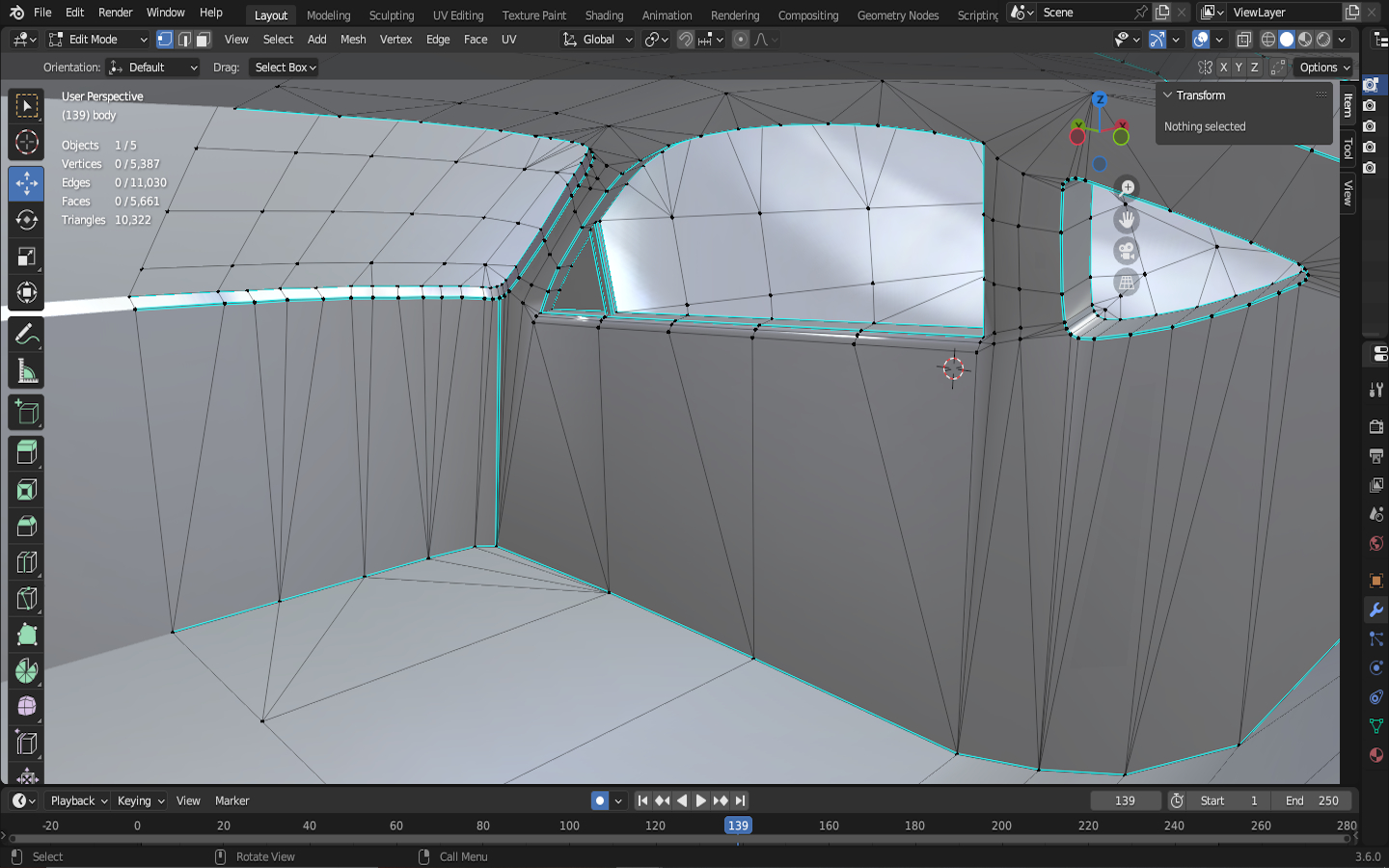Click the hand pan view gizmo
The height and width of the screenshot is (868, 1389).
click(1127, 220)
